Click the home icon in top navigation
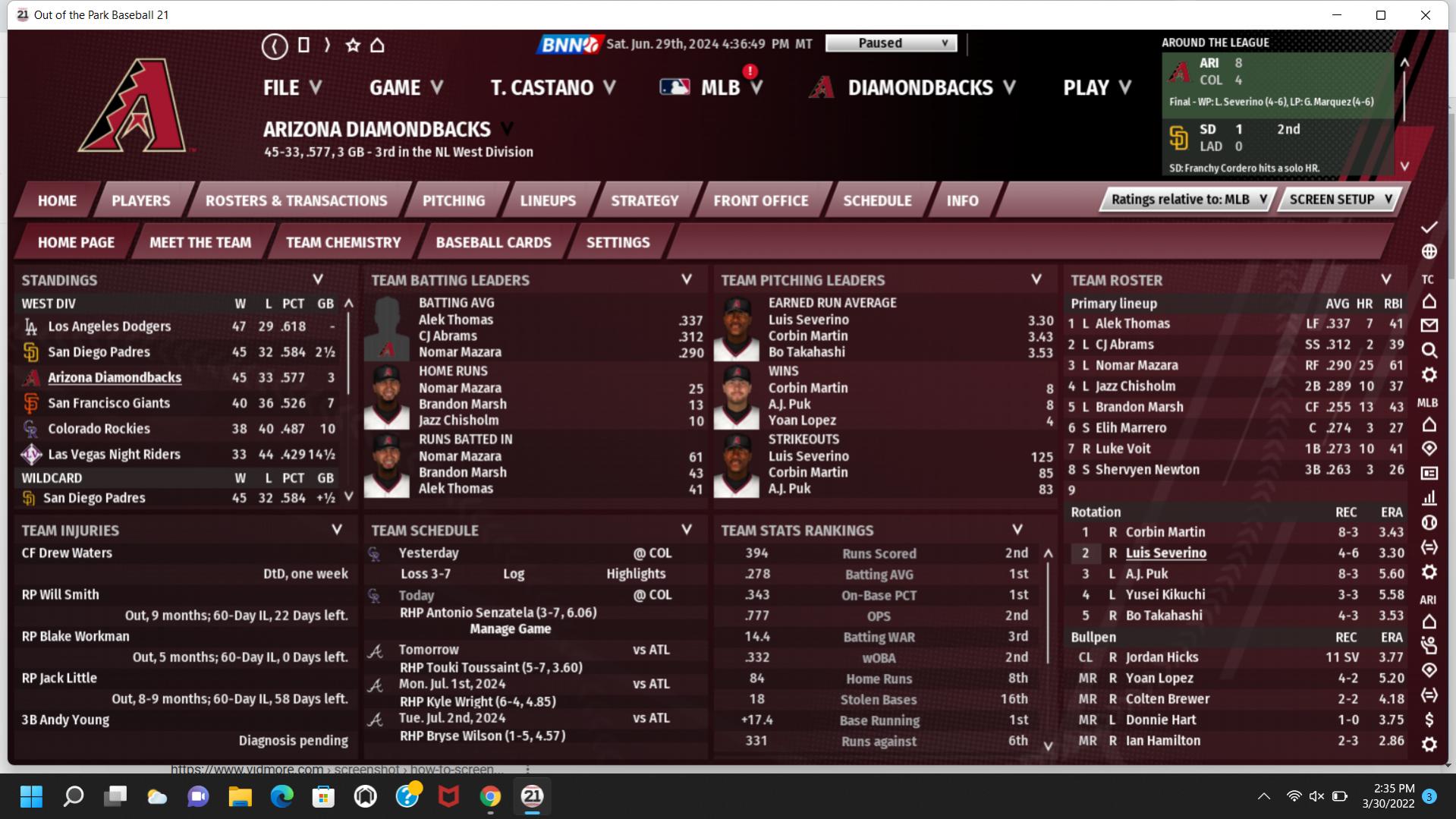Image resolution: width=1456 pixels, height=819 pixels. tap(377, 46)
